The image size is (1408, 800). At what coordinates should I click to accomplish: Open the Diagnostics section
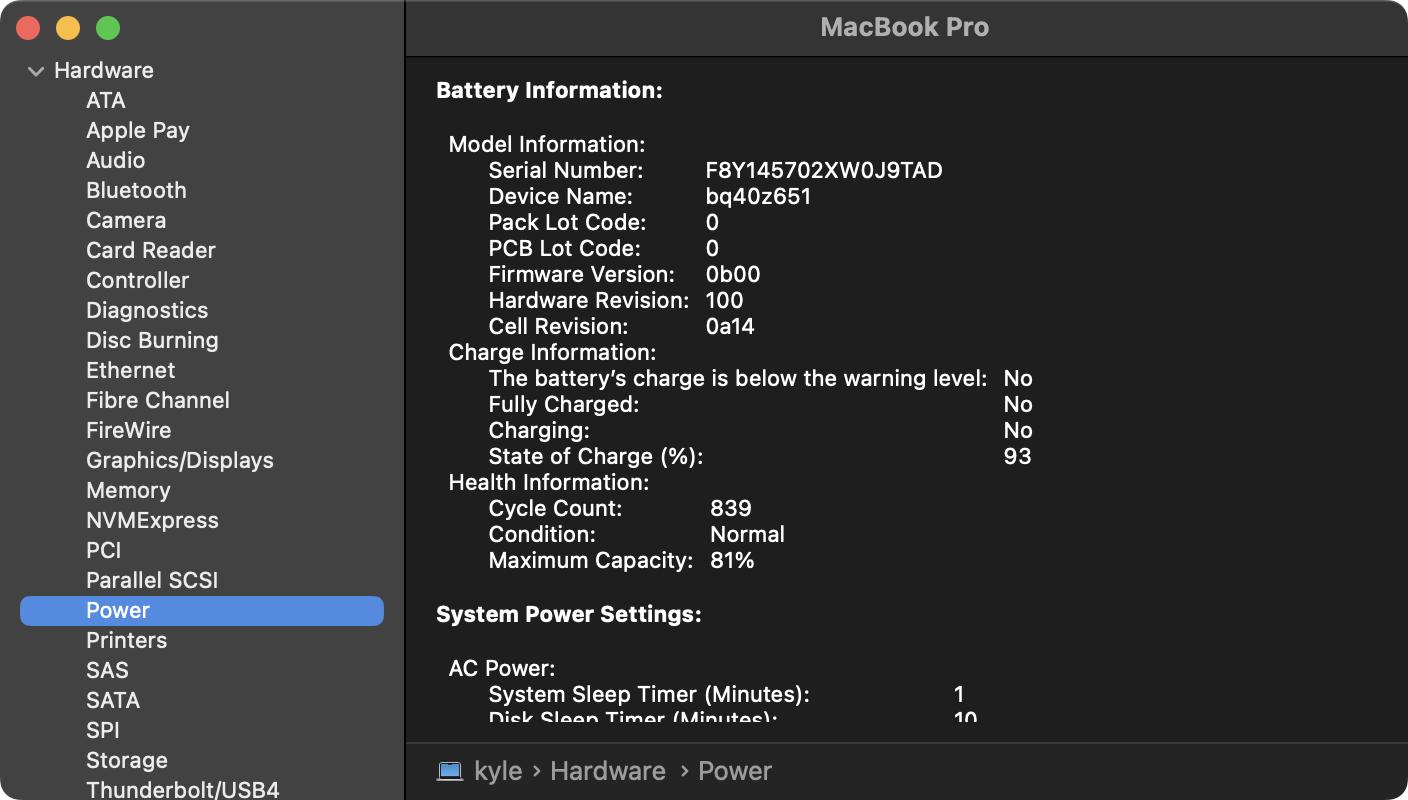(x=147, y=310)
